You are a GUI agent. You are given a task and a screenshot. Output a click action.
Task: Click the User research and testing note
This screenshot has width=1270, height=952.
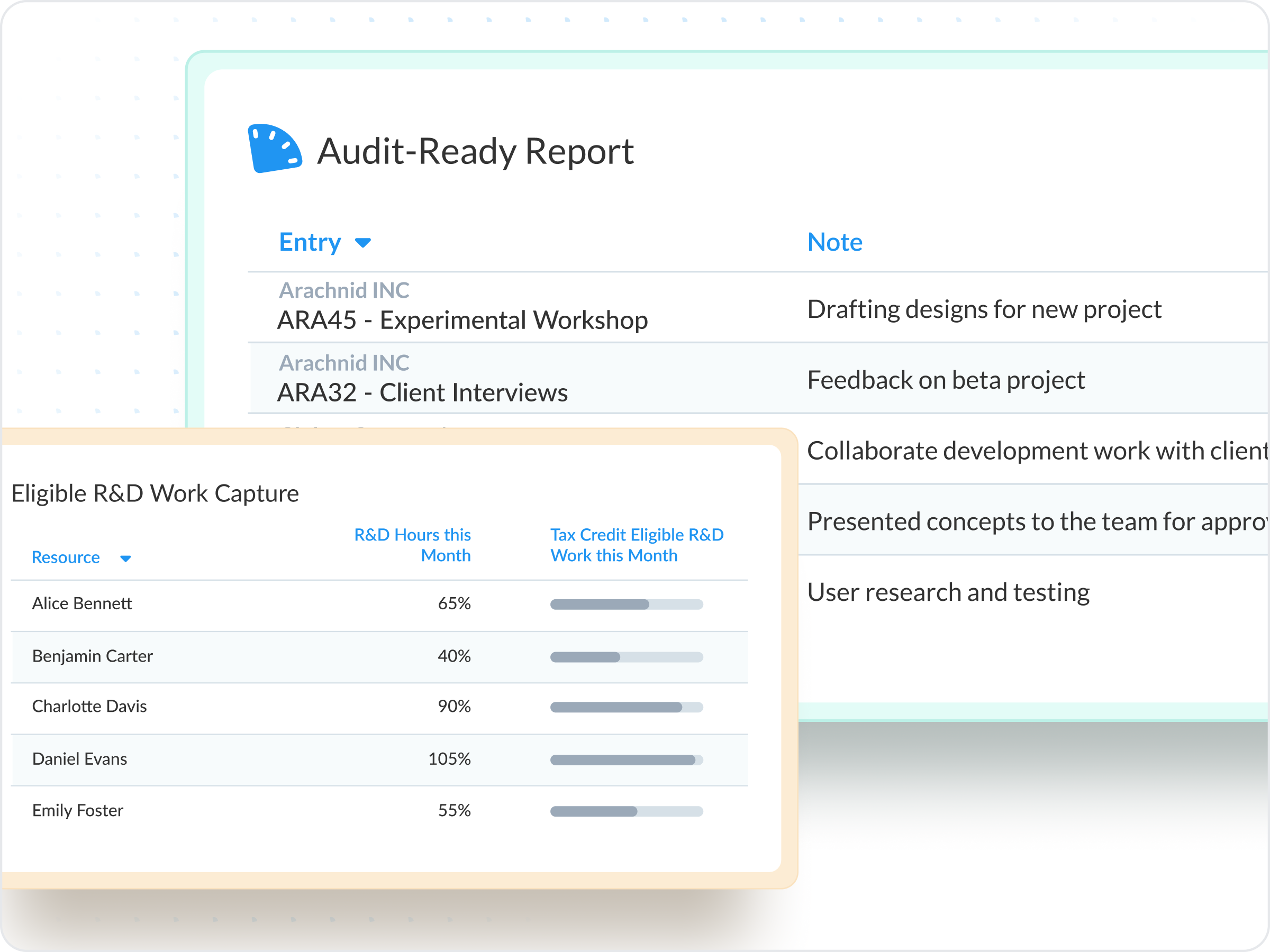point(948,592)
